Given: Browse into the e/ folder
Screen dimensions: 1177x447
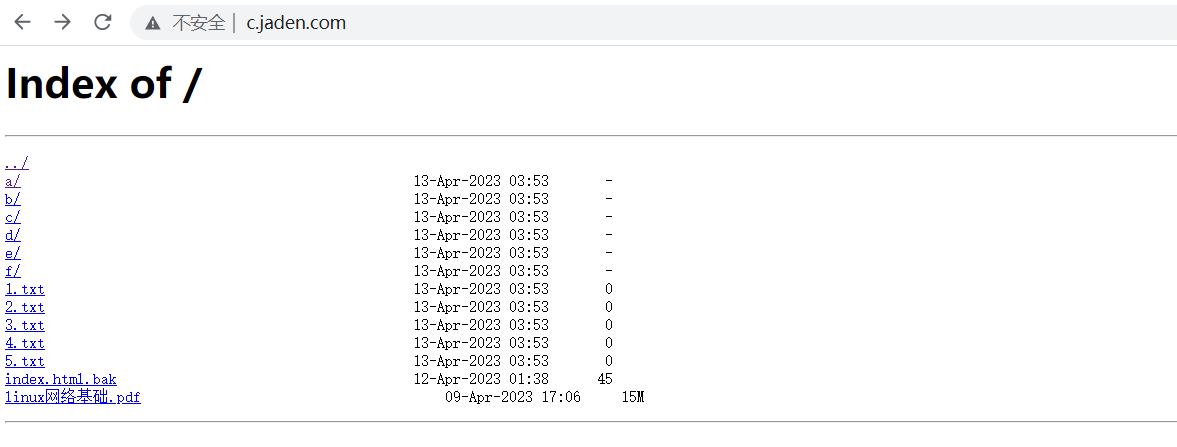Looking at the screenshot, I should click(x=13, y=253).
